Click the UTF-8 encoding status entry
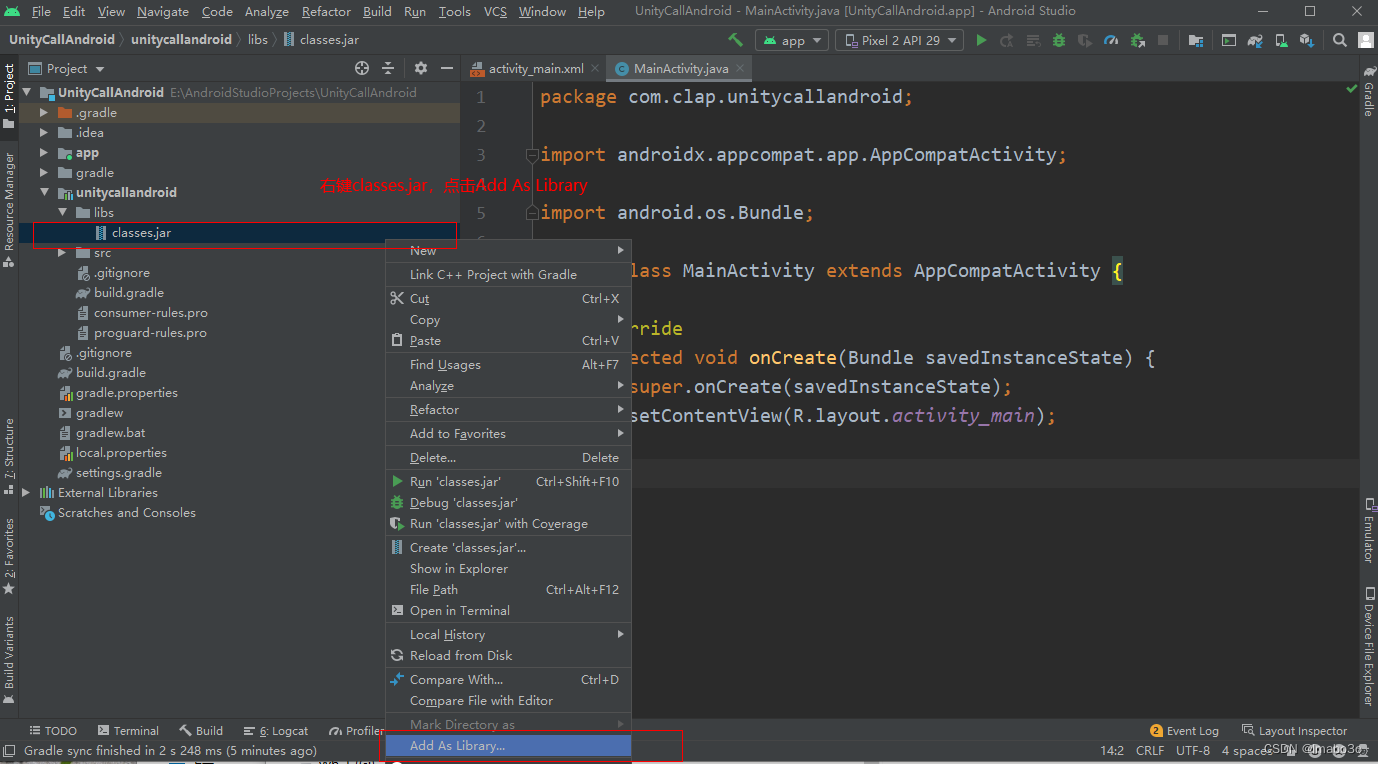 (x=1193, y=751)
